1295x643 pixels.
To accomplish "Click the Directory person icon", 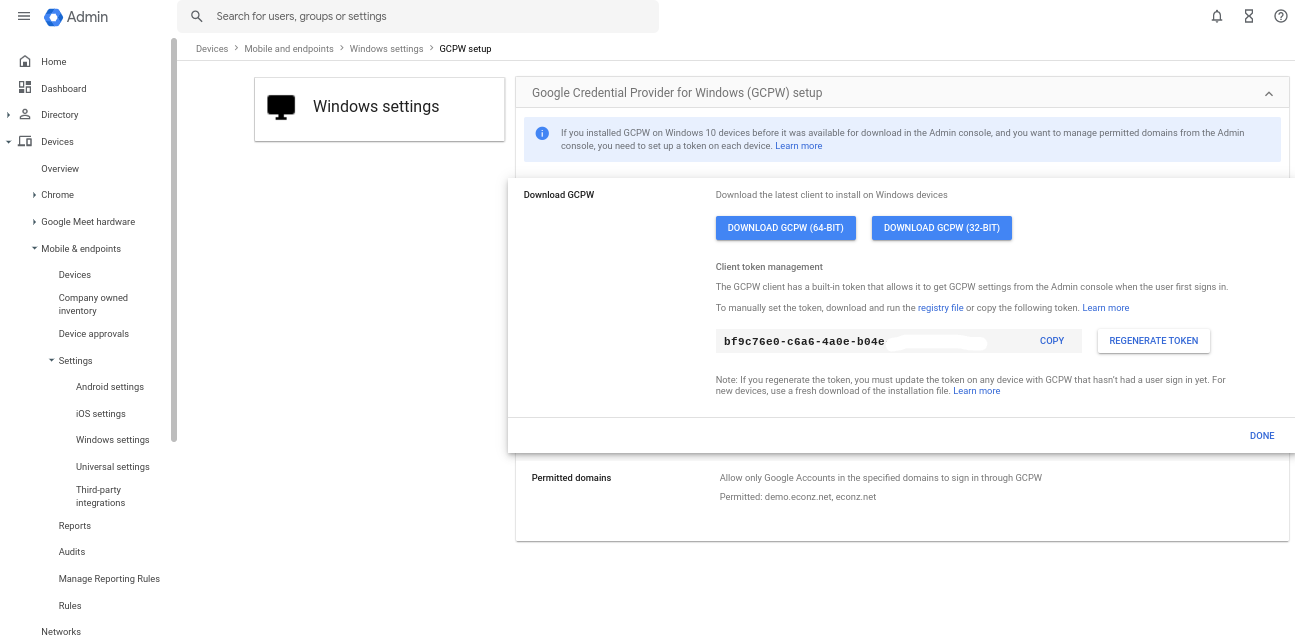I will (25, 115).
